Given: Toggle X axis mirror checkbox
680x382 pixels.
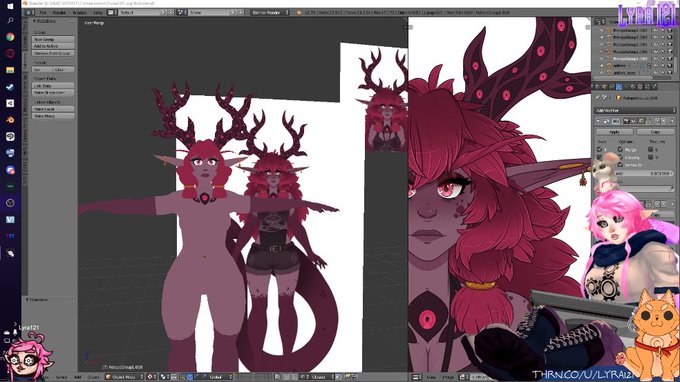Looking at the screenshot, I should (599, 149).
